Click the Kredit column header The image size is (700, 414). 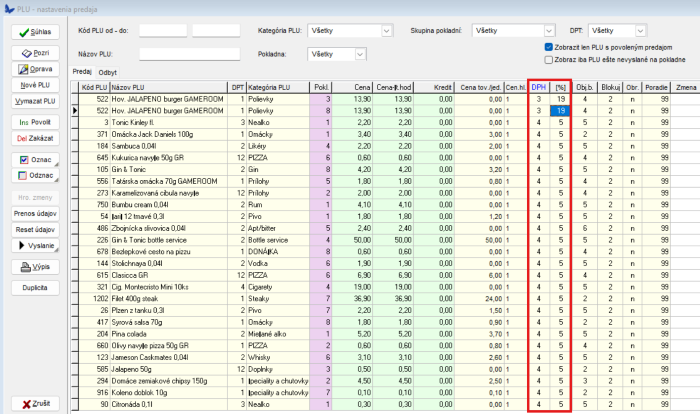pyautogui.click(x=434, y=87)
